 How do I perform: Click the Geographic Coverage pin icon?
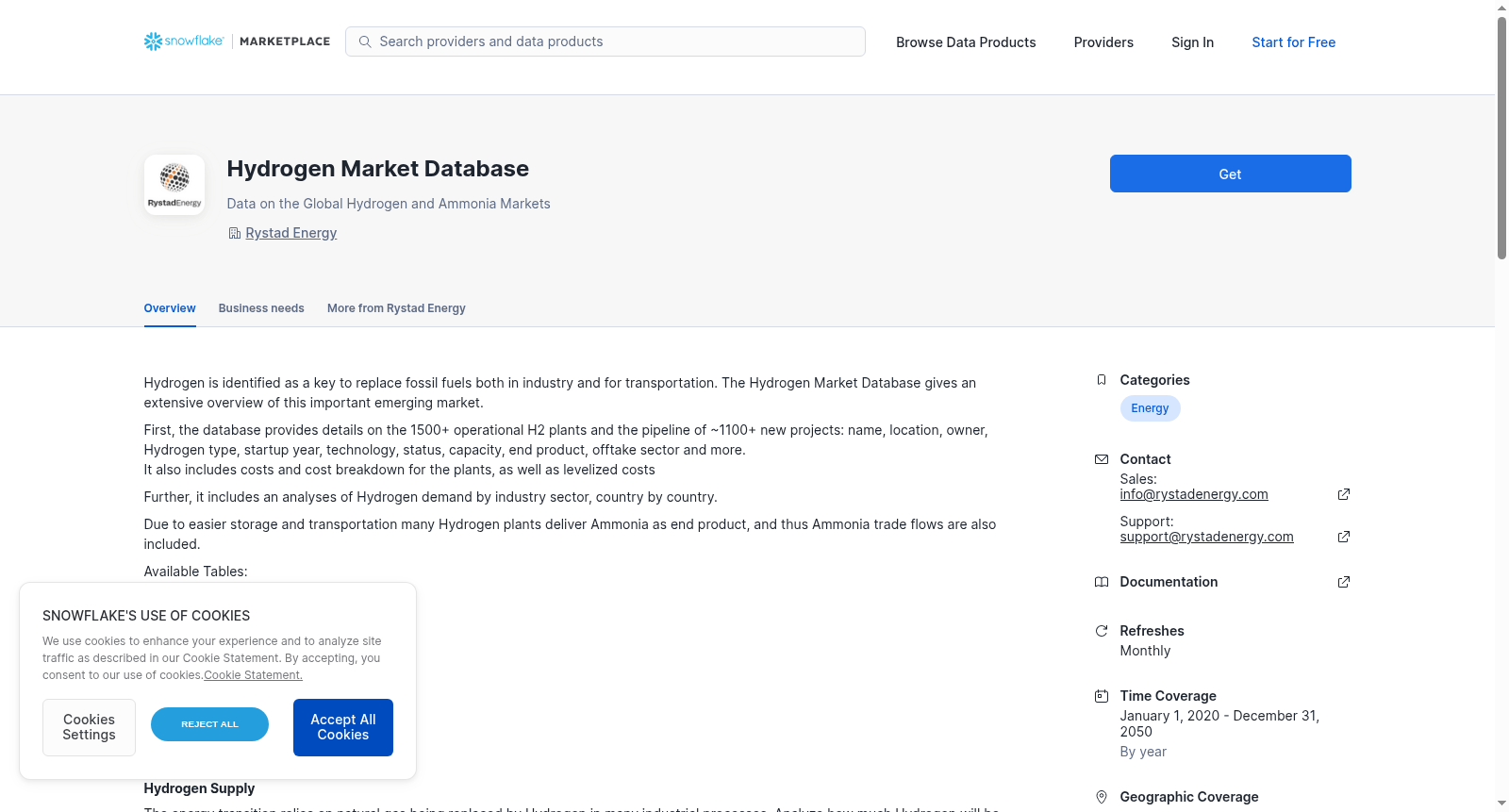pyautogui.click(x=1101, y=797)
